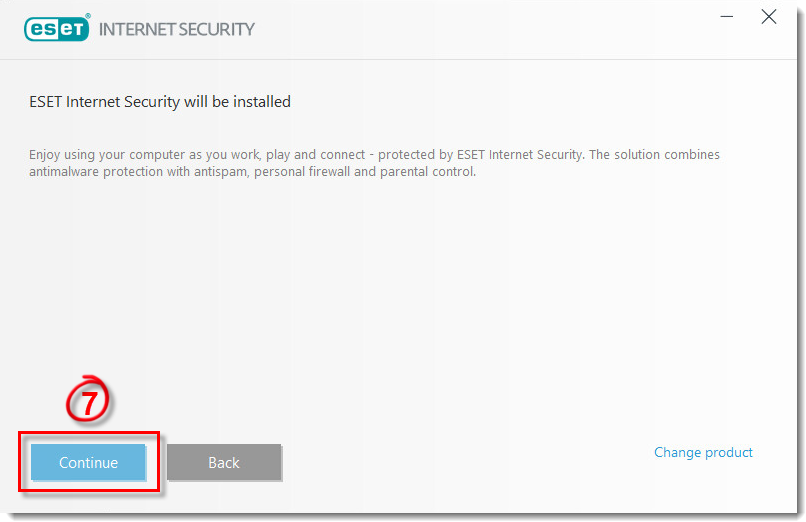Click the words "antimalware protection"
The width and height of the screenshot is (806, 522).
point(90,171)
